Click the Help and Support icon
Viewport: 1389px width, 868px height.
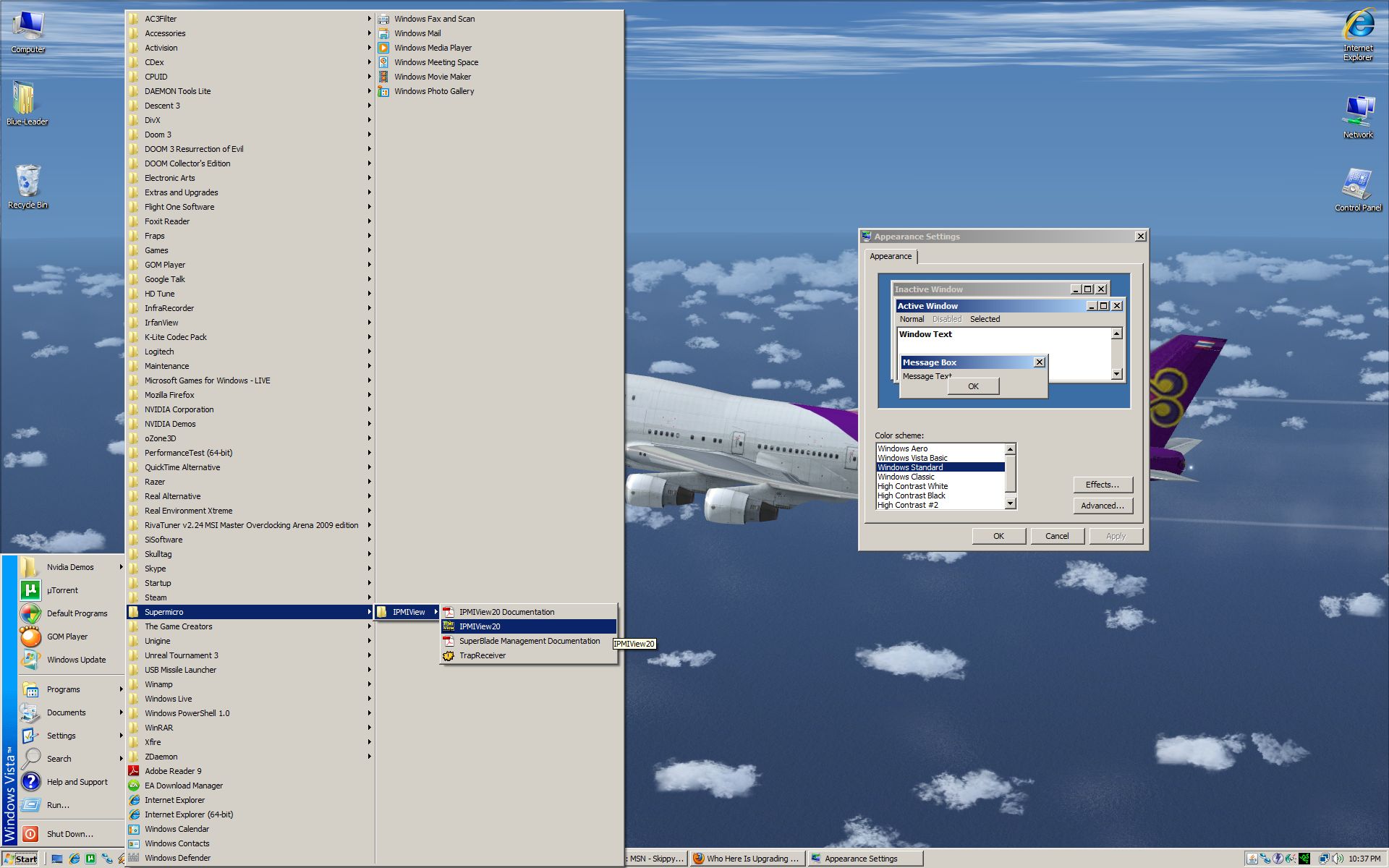tap(31, 782)
